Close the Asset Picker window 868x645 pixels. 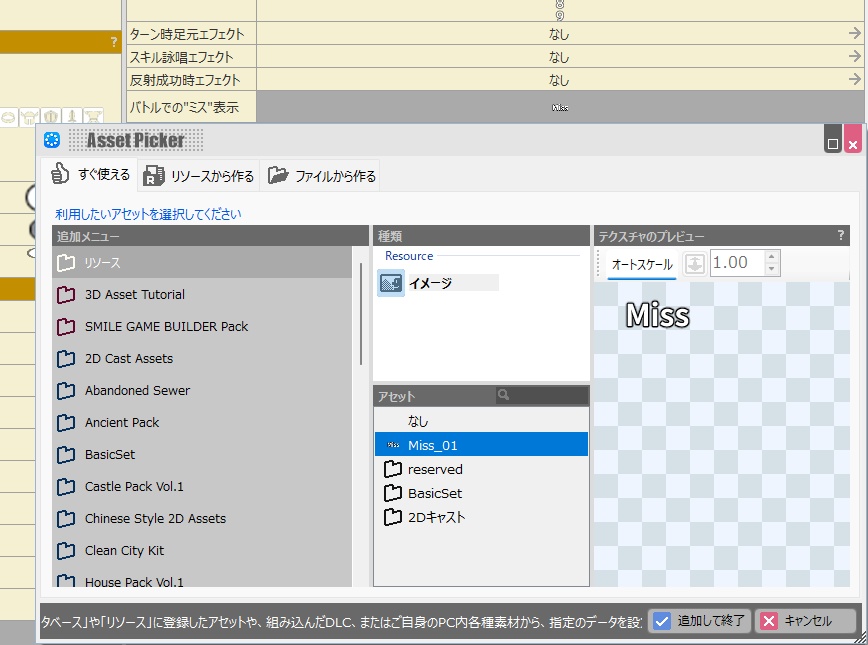852,138
